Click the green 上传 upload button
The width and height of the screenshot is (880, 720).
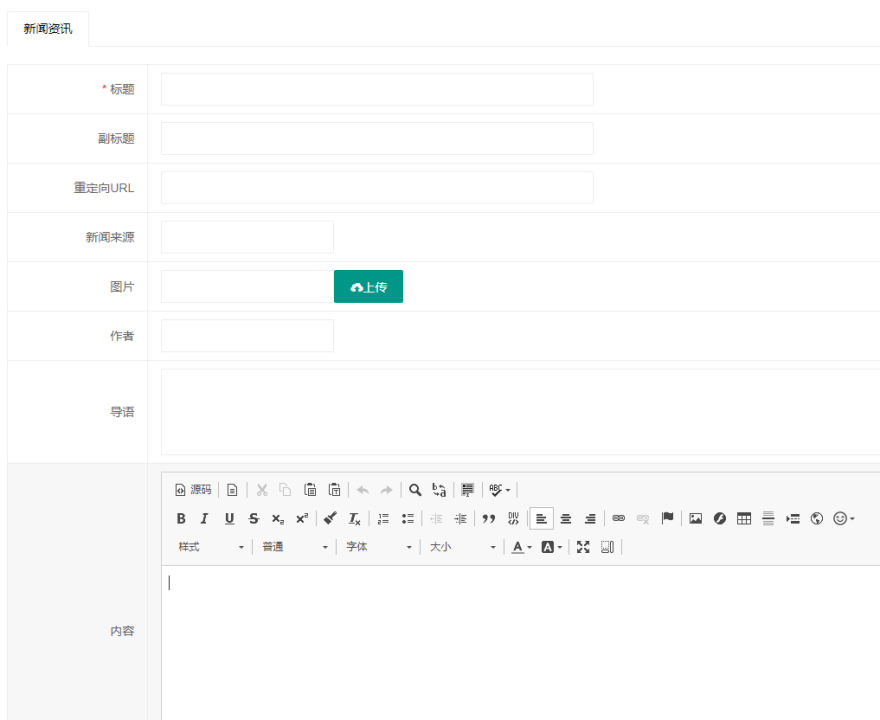click(x=368, y=287)
